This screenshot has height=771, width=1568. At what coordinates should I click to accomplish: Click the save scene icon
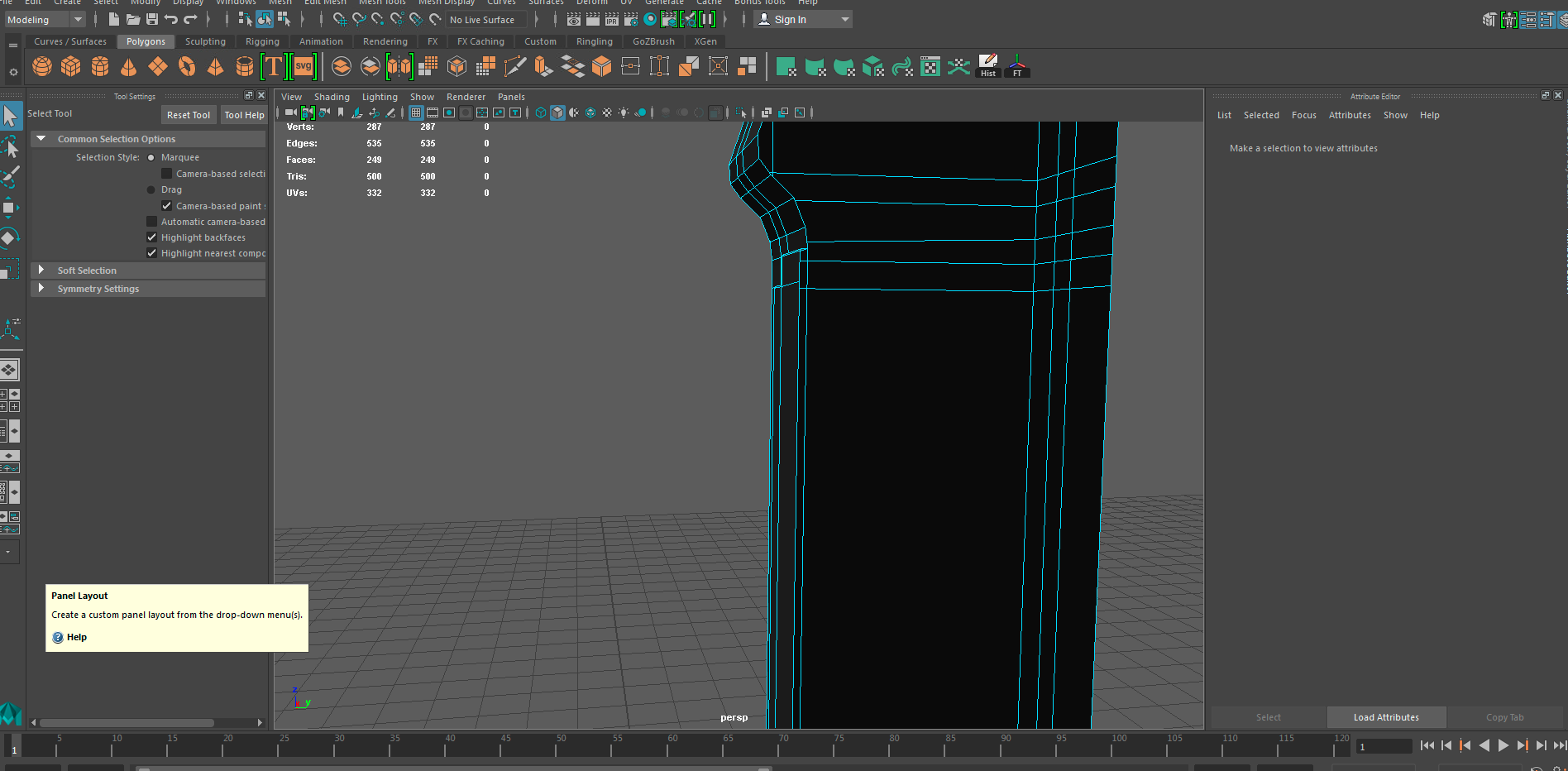(152, 19)
